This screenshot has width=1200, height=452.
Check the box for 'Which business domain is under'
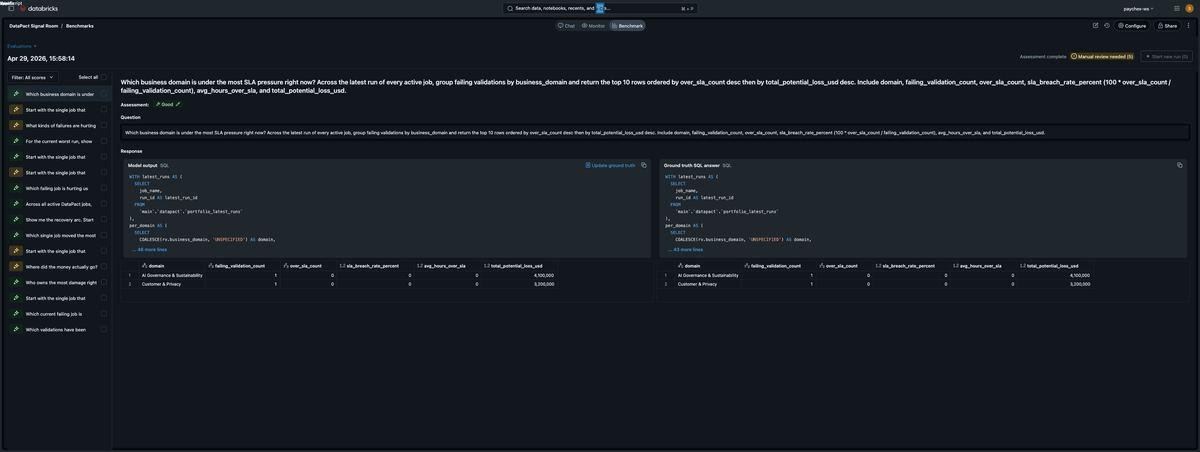point(104,94)
